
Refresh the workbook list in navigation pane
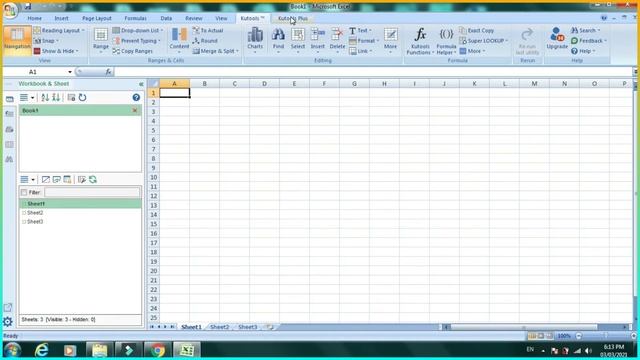[82, 98]
